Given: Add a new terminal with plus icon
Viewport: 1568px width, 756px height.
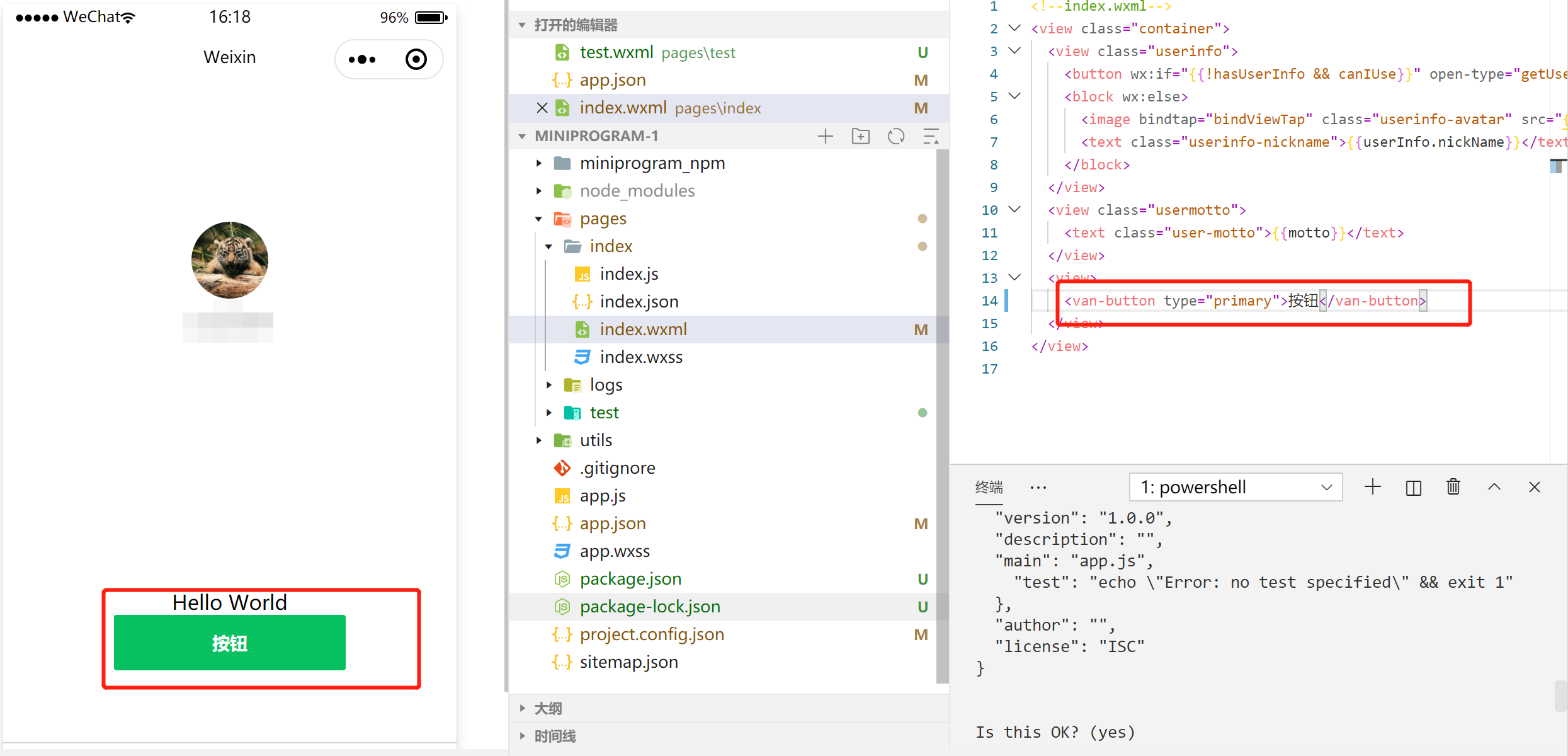Looking at the screenshot, I should pyautogui.click(x=1373, y=487).
